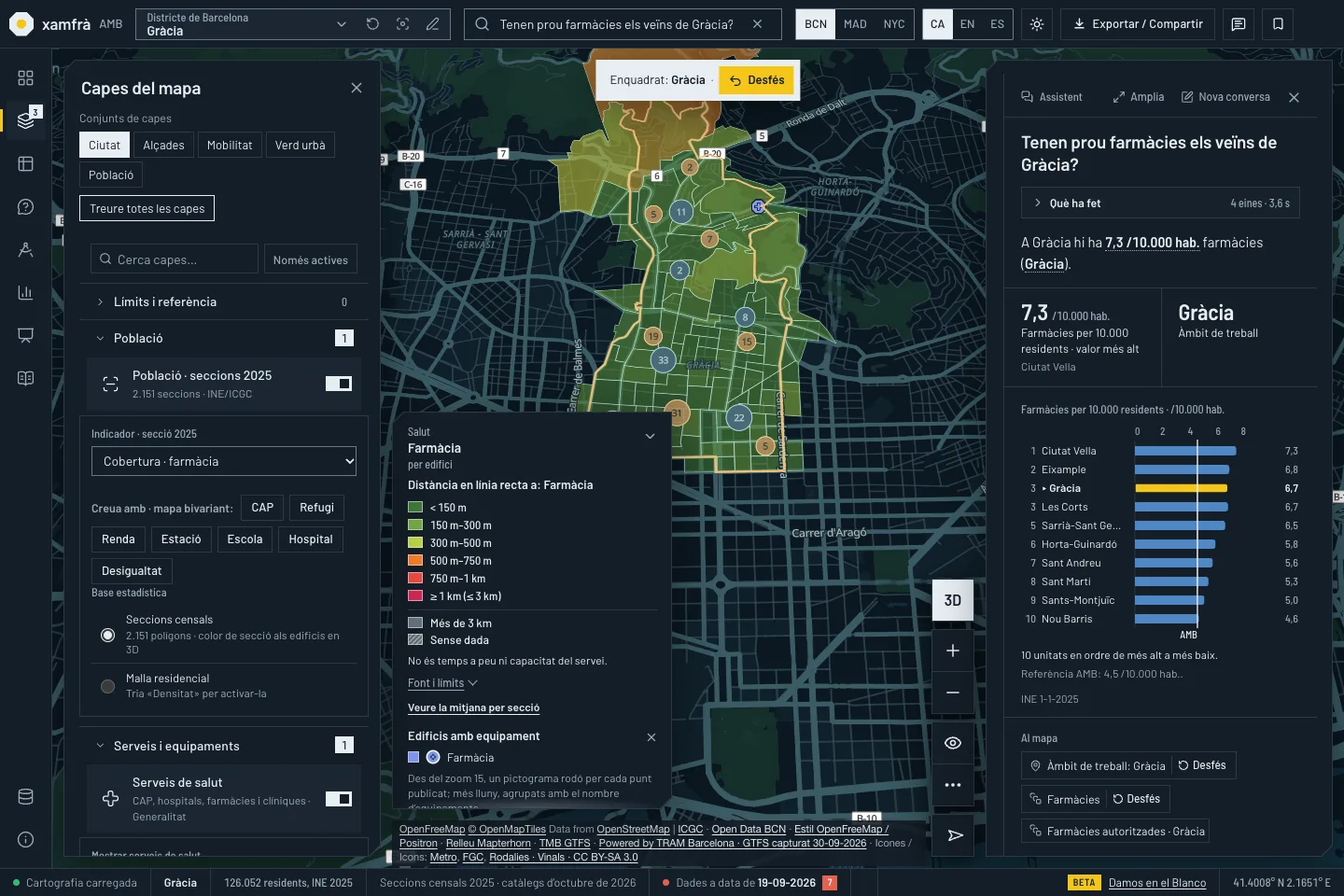This screenshot has height=896, width=1344.
Task: Toggle map visibility eye button
Action: coord(953,743)
